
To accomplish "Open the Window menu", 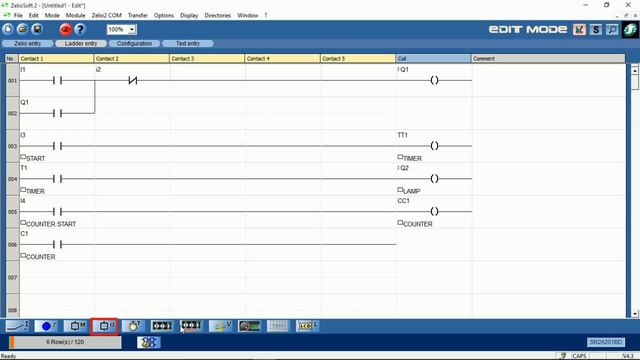I will 248,16.
